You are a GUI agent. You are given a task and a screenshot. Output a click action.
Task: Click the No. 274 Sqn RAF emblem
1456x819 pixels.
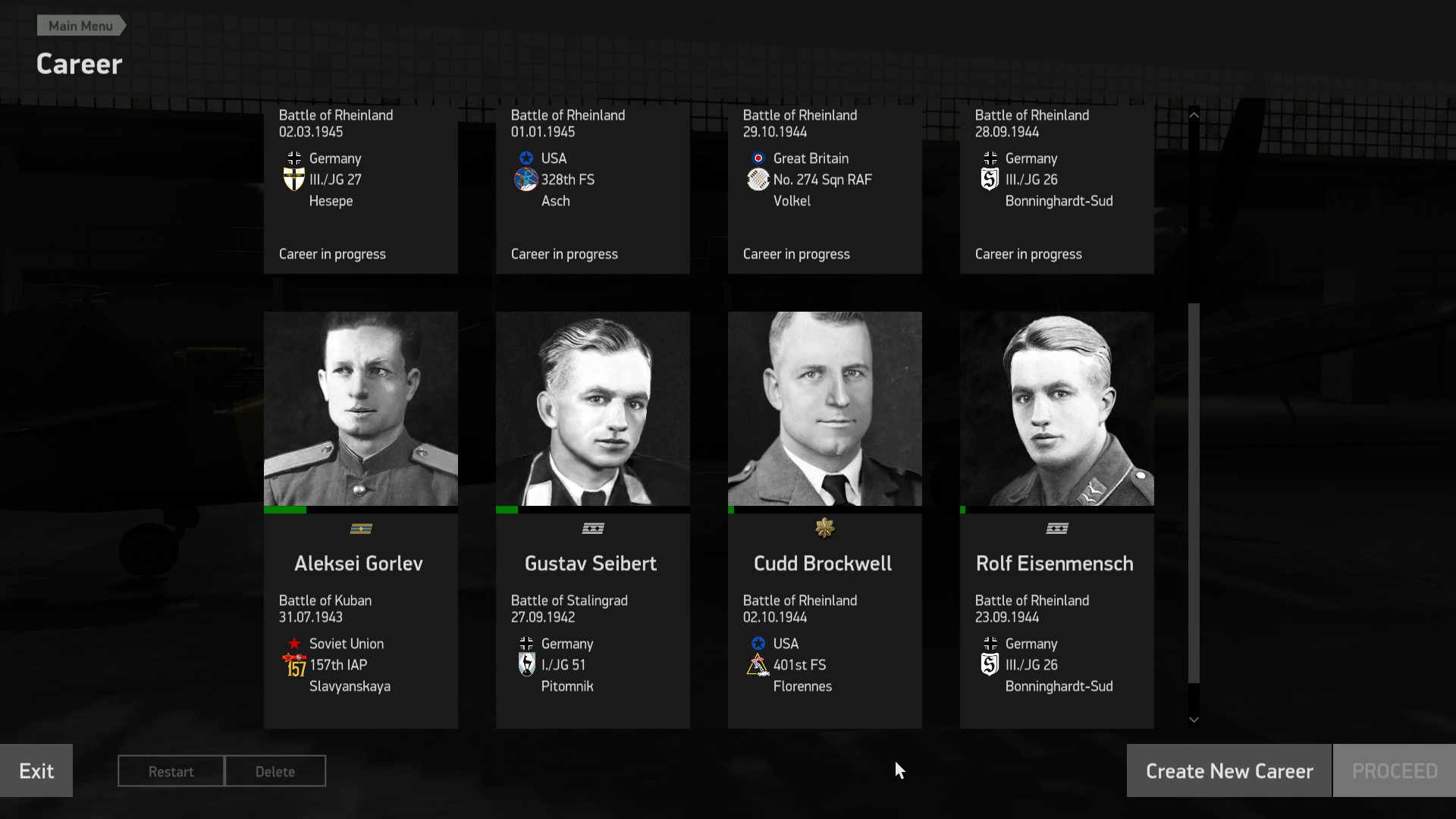[758, 180]
